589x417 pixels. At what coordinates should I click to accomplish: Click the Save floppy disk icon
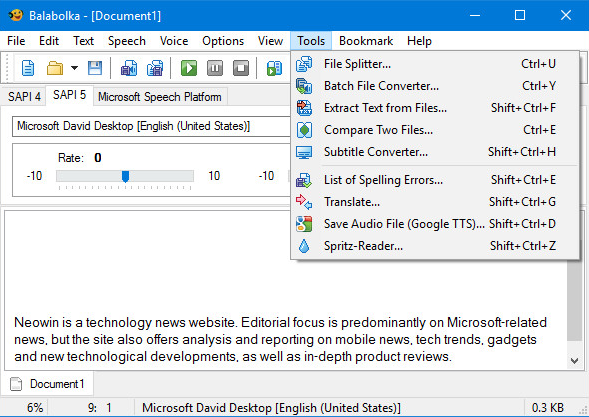(95, 68)
